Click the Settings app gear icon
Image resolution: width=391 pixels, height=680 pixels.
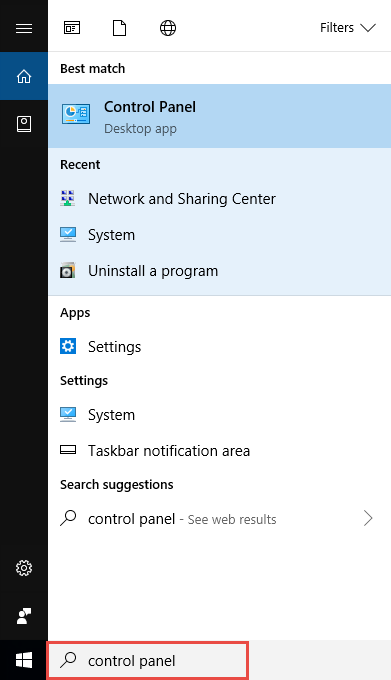pos(68,346)
